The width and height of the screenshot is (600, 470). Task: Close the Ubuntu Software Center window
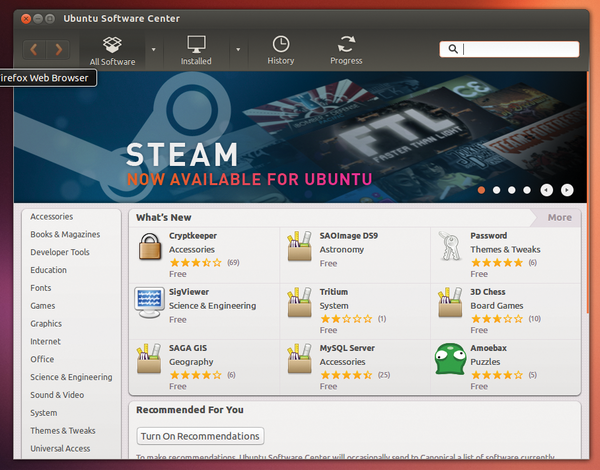(x=26, y=18)
